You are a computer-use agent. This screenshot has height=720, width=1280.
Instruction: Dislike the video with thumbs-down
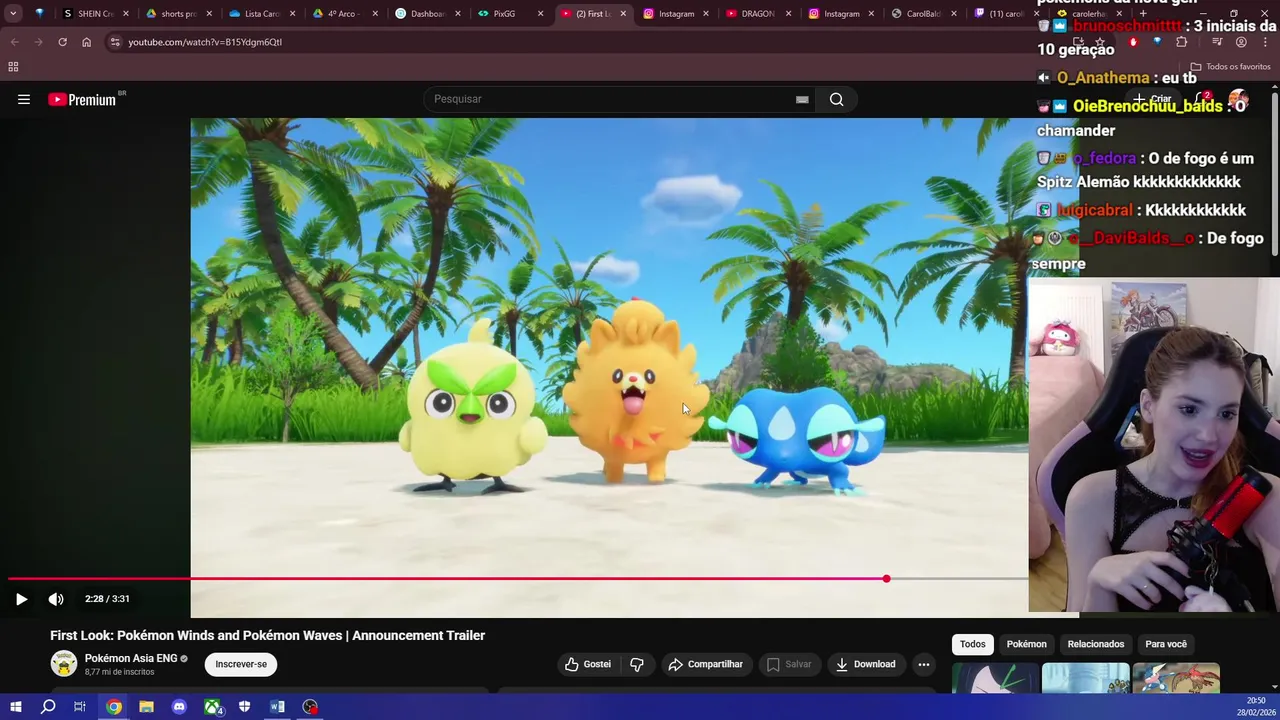[x=637, y=664]
